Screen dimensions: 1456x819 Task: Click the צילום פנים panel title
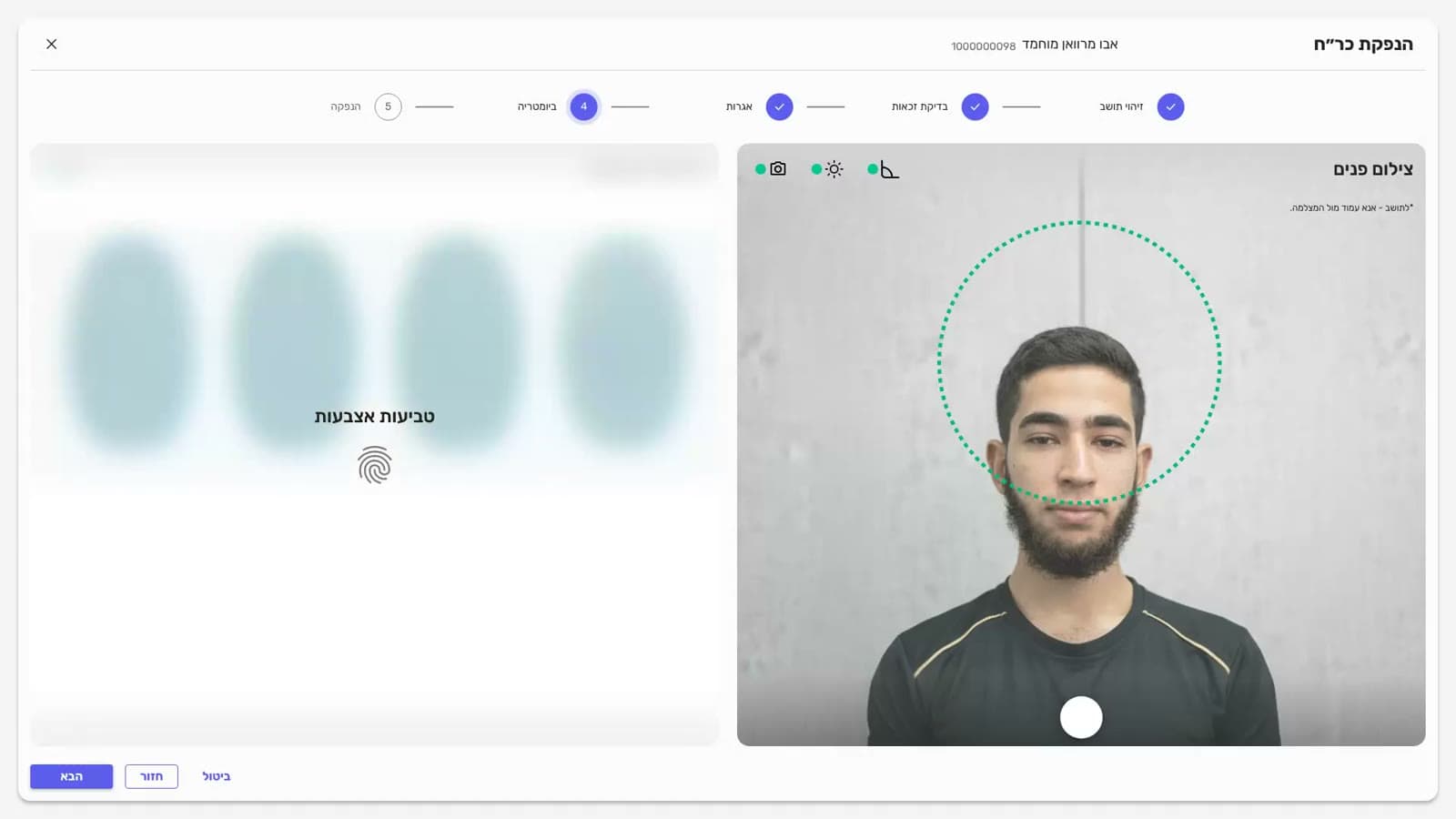pyautogui.click(x=1373, y=169)
